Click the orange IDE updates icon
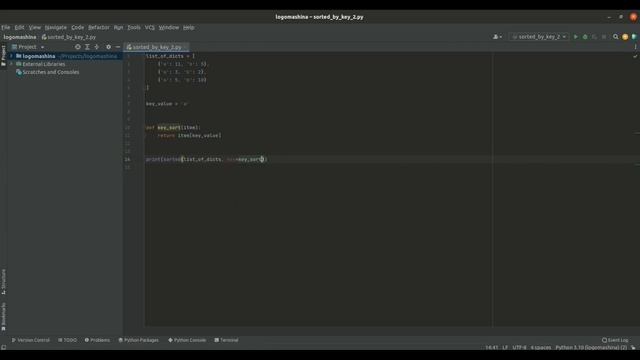 [625, 37]
